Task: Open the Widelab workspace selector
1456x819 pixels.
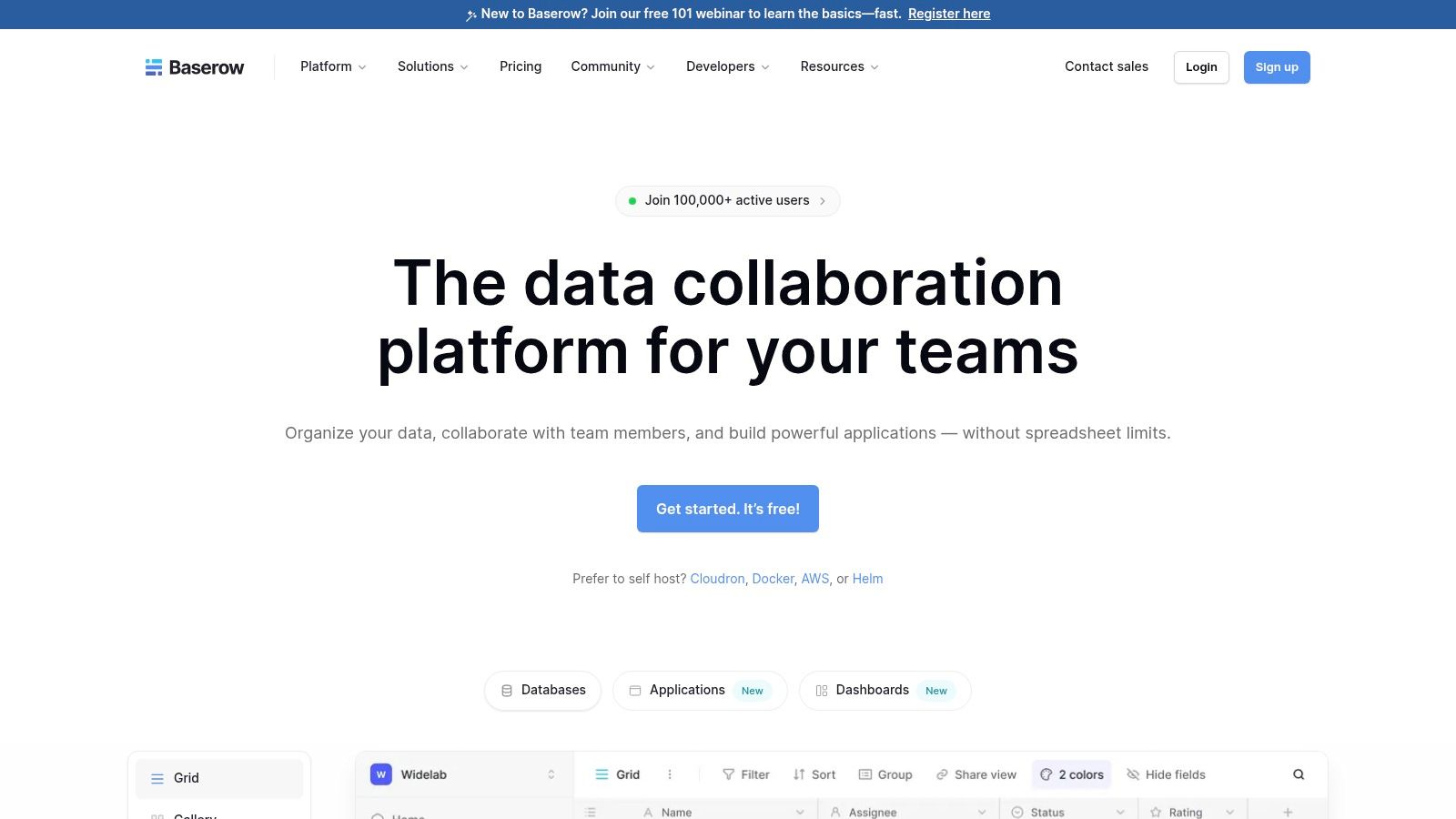Action: [462, 774]
